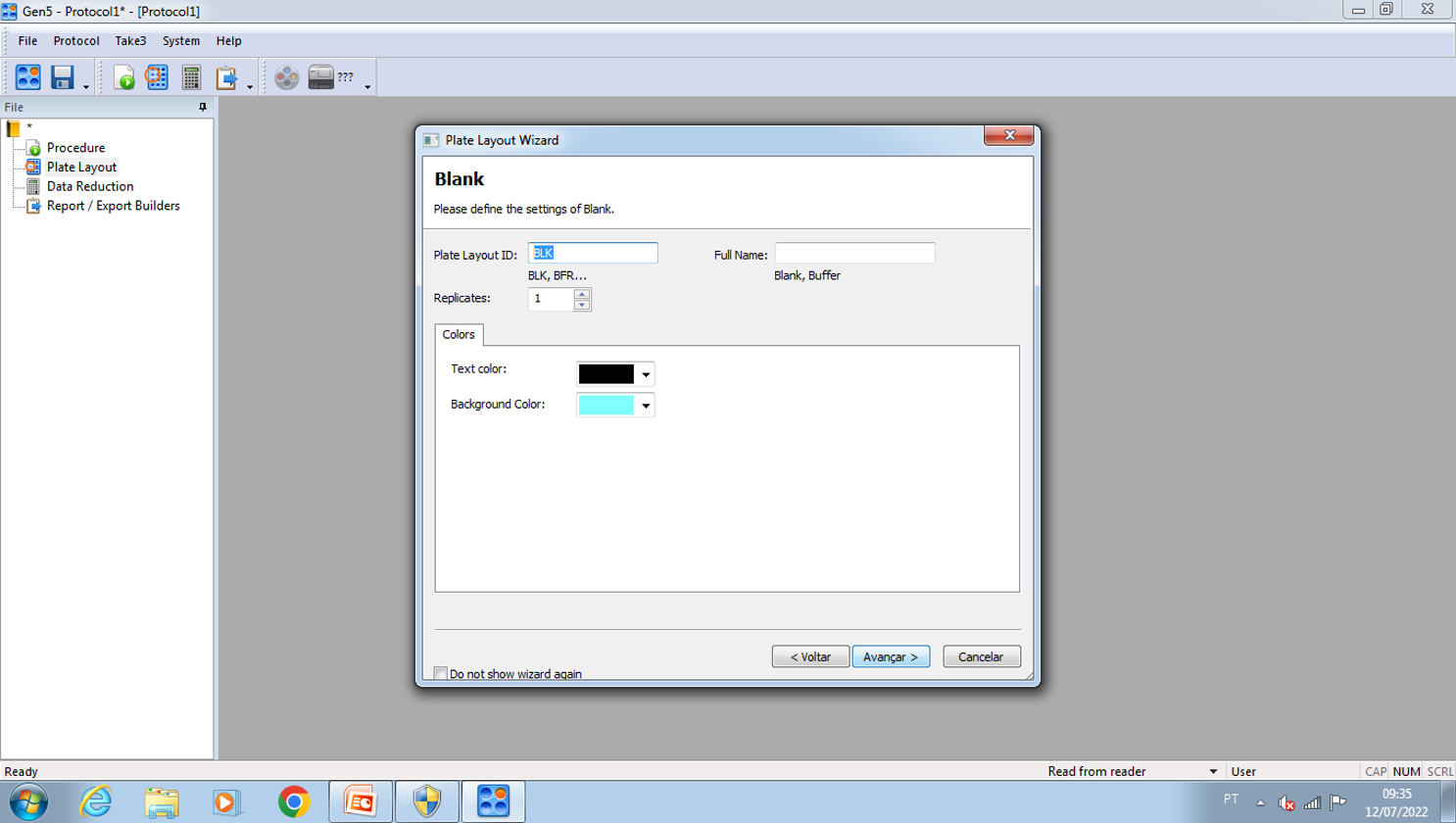Screen dimensions: 1456x823
Task: Open the Help menu
Action: tap(228, 41)
